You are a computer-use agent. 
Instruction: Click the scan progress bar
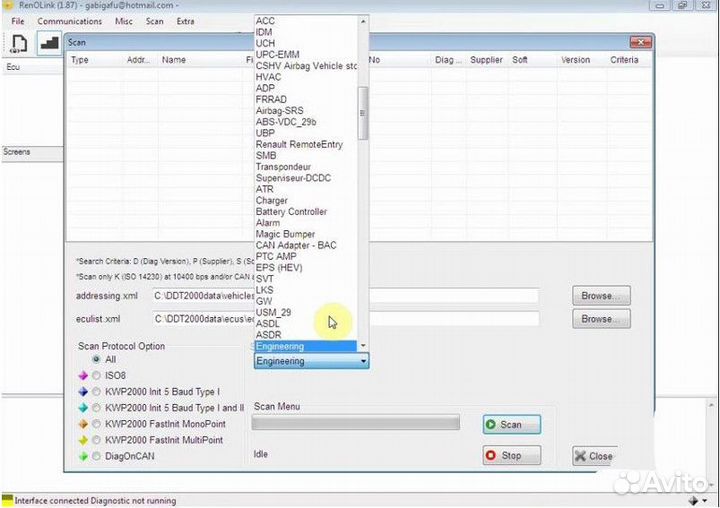[x=355, y=423]
